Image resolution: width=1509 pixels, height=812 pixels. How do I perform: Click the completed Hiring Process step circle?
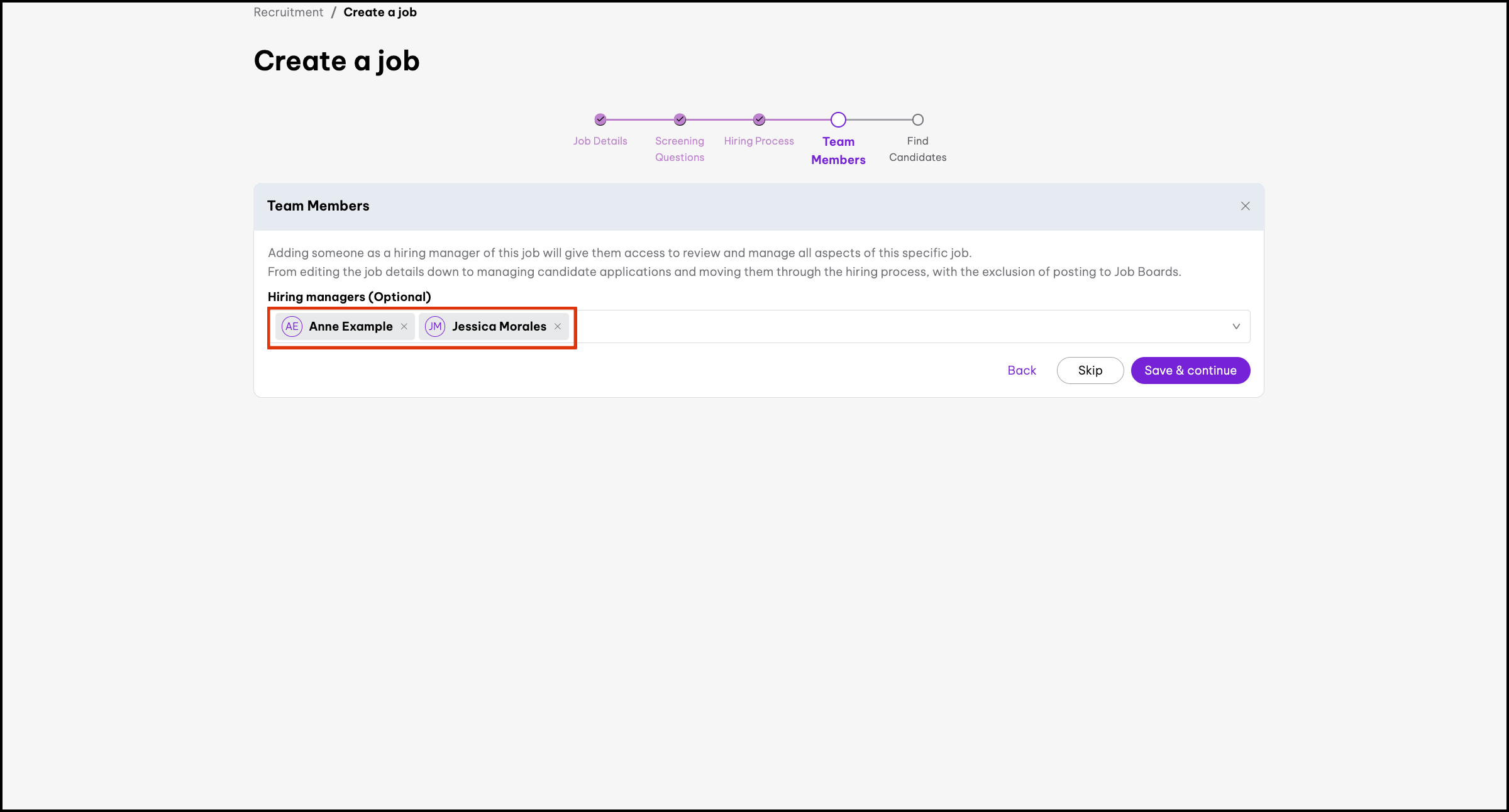[x=759, y=119]
